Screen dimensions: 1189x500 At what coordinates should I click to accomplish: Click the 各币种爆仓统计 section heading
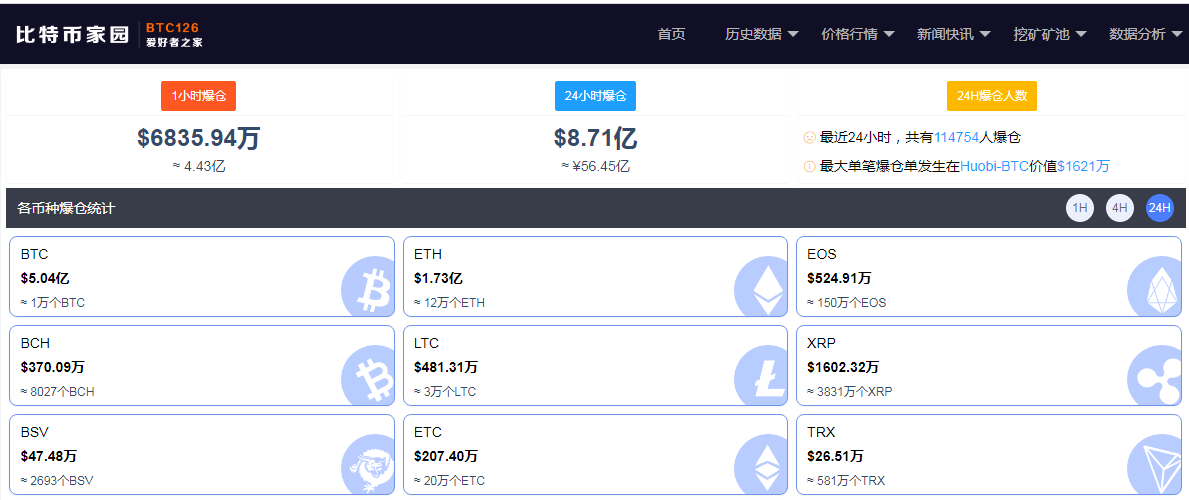pyautogui.click(x=66, y=208)
